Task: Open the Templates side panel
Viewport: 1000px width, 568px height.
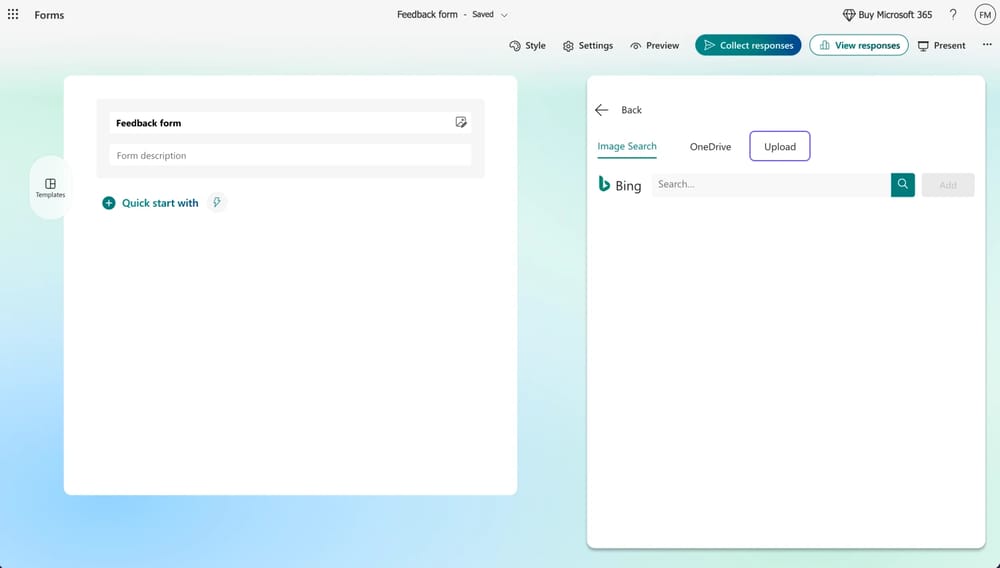Action: coord(50,188)
